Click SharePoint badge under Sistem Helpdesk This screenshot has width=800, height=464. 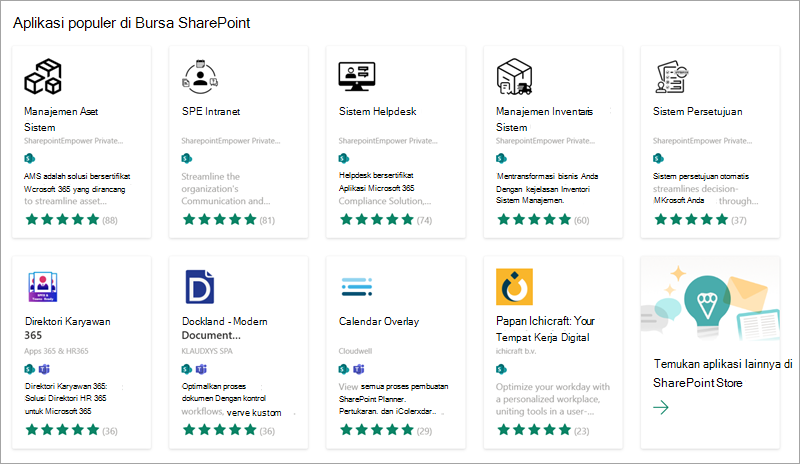coord(344,158)
